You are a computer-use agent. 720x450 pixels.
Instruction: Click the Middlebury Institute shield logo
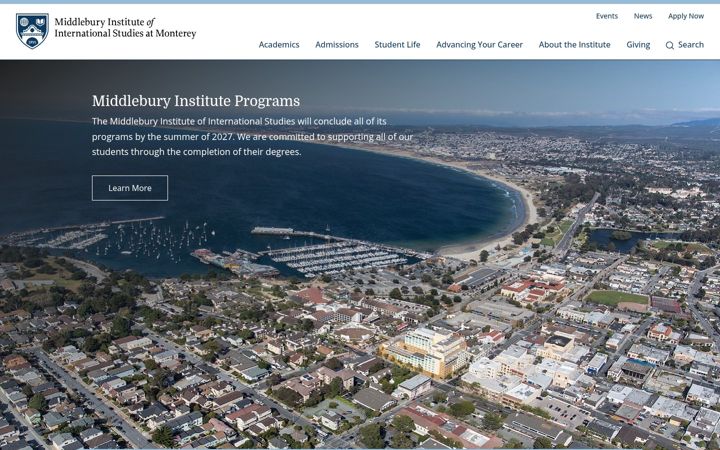(x=32, y=30)
